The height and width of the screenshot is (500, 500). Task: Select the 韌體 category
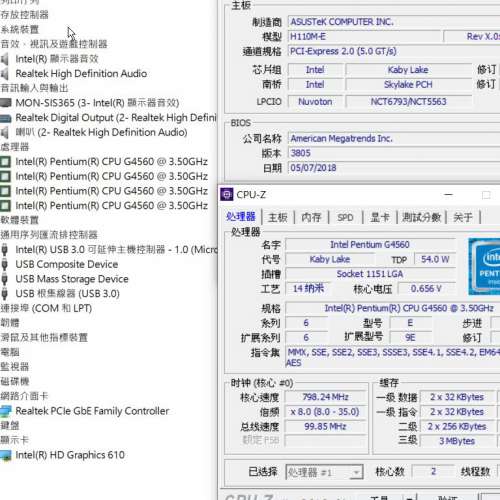coord(10,323)
